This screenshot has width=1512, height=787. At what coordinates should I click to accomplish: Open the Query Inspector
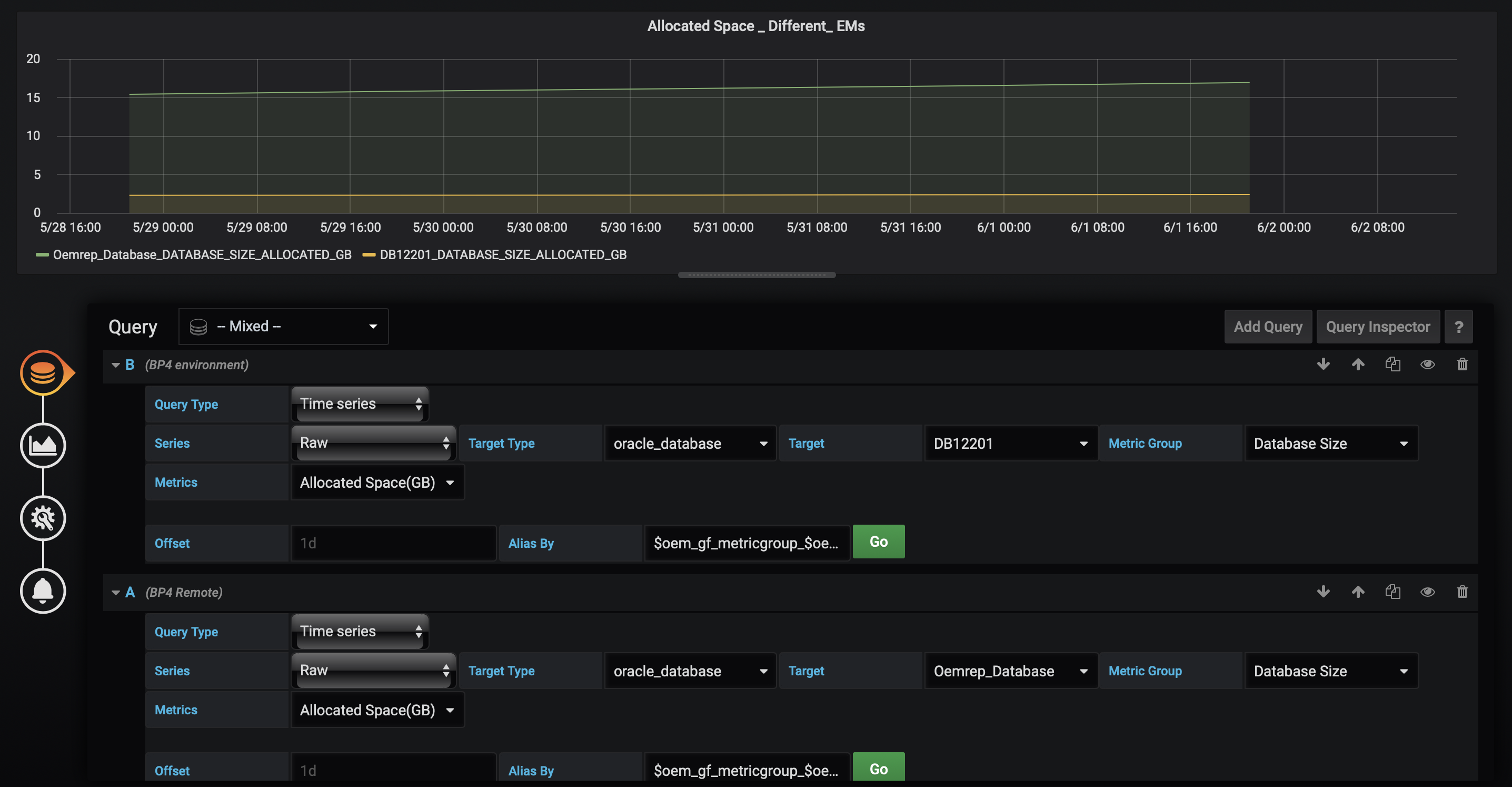pyautogui.click(x=1378, y=327)
